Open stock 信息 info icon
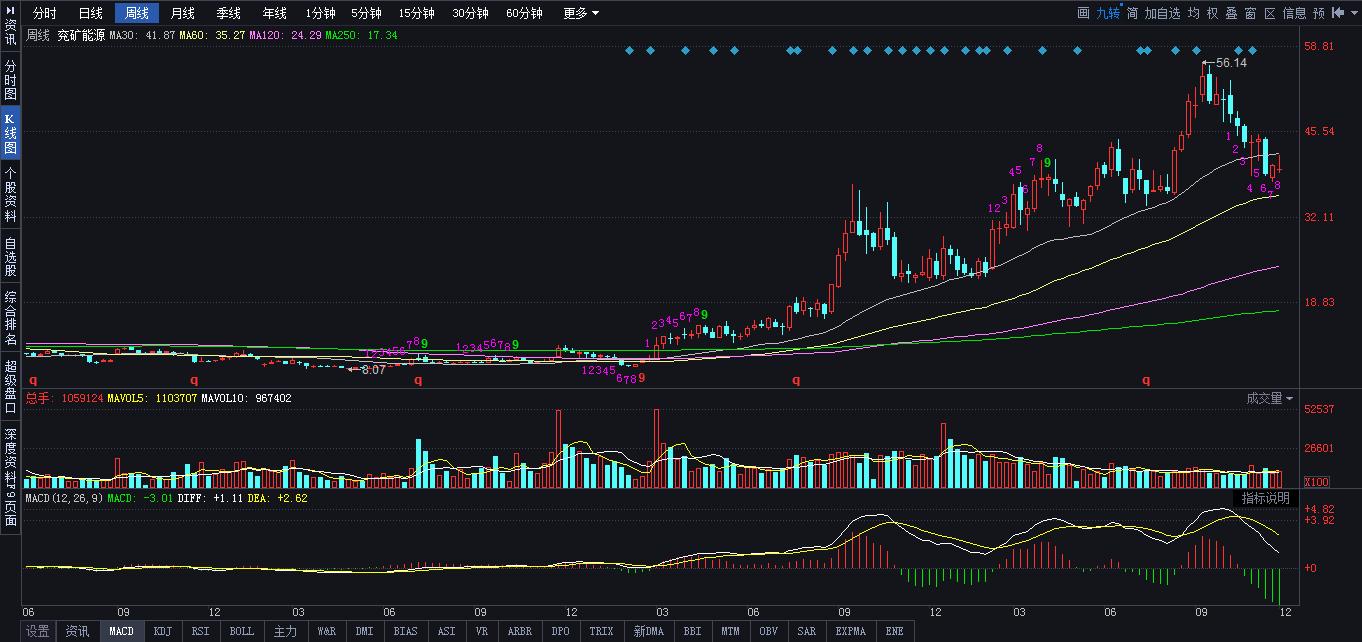Image resolution: width=1362 pixels, height=642 pixels. tap(1293, 12)
